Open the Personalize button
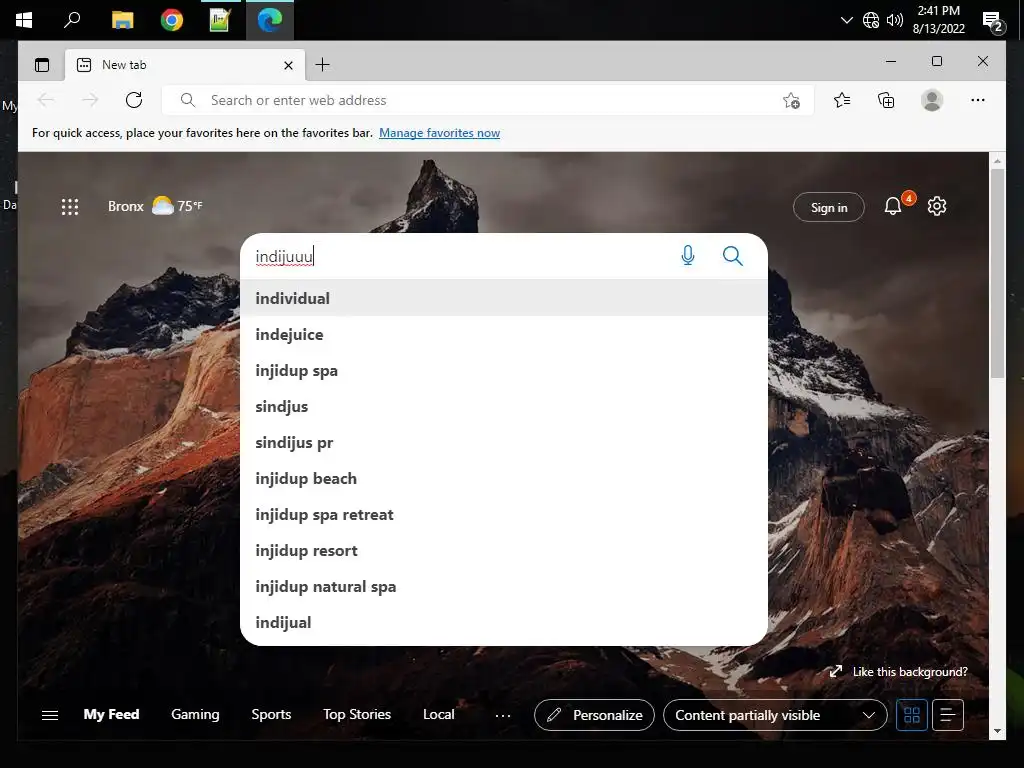 (x=594, y=715)
